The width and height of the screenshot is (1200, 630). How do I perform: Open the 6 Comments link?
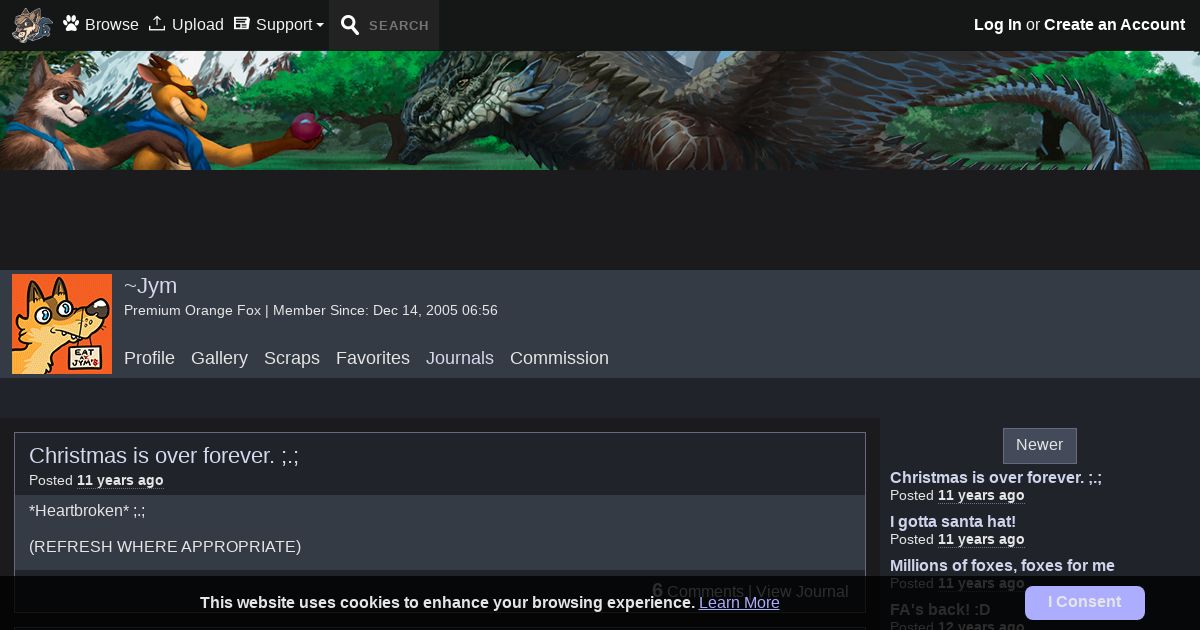coord(698,591)
